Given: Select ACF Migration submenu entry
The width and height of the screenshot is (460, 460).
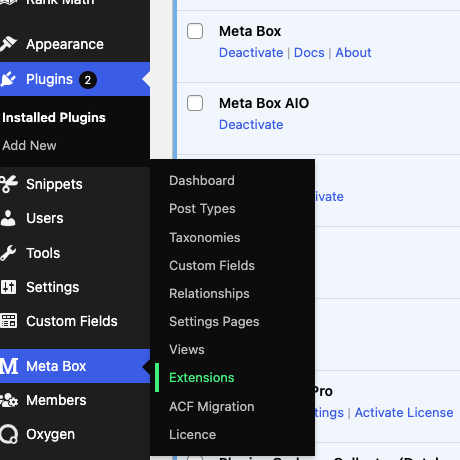Looking at the screenshot, I should [212, 407].
